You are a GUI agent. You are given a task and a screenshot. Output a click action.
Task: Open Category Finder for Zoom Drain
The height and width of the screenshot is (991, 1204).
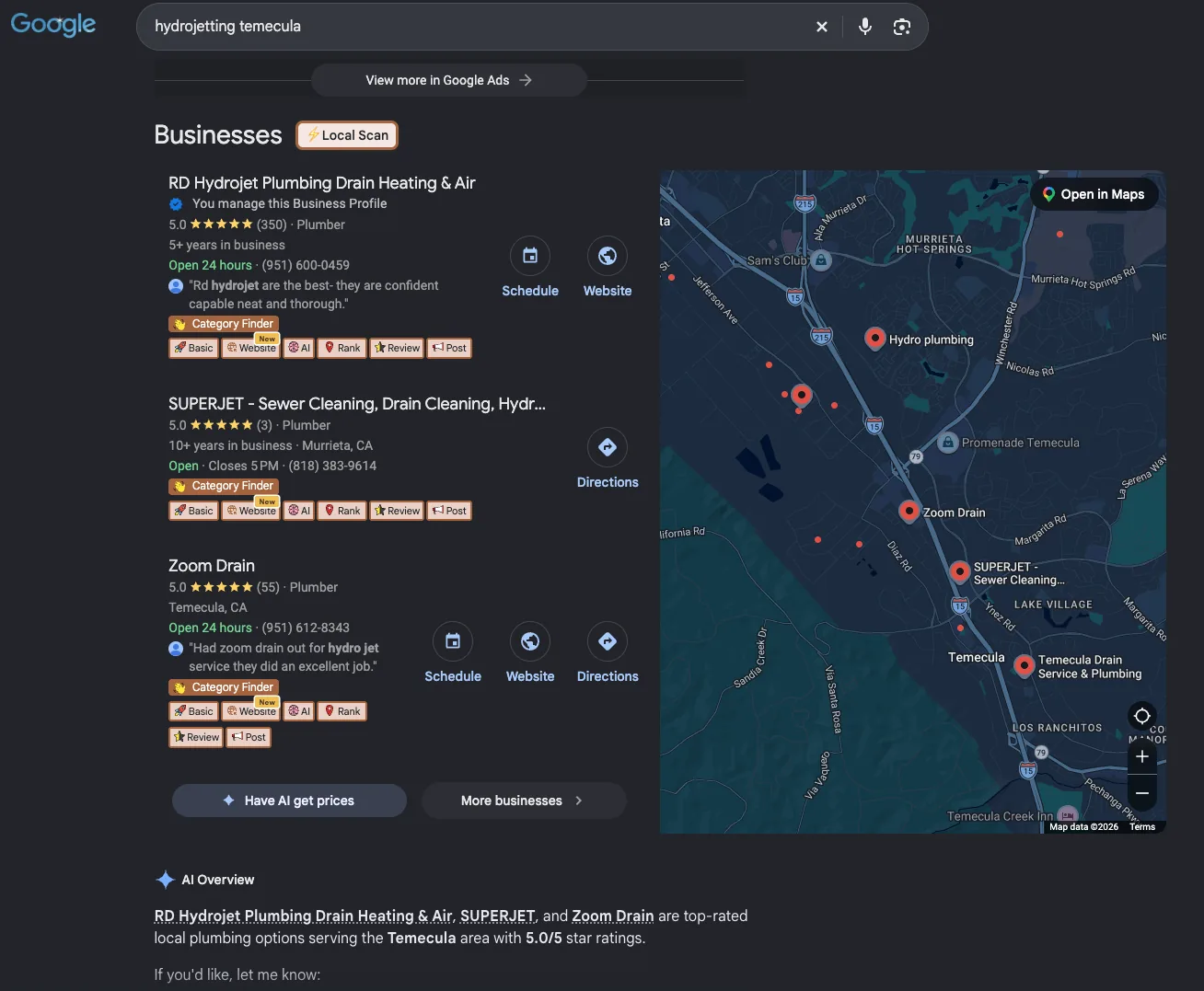pyautogui.click(x=224, y=687)
